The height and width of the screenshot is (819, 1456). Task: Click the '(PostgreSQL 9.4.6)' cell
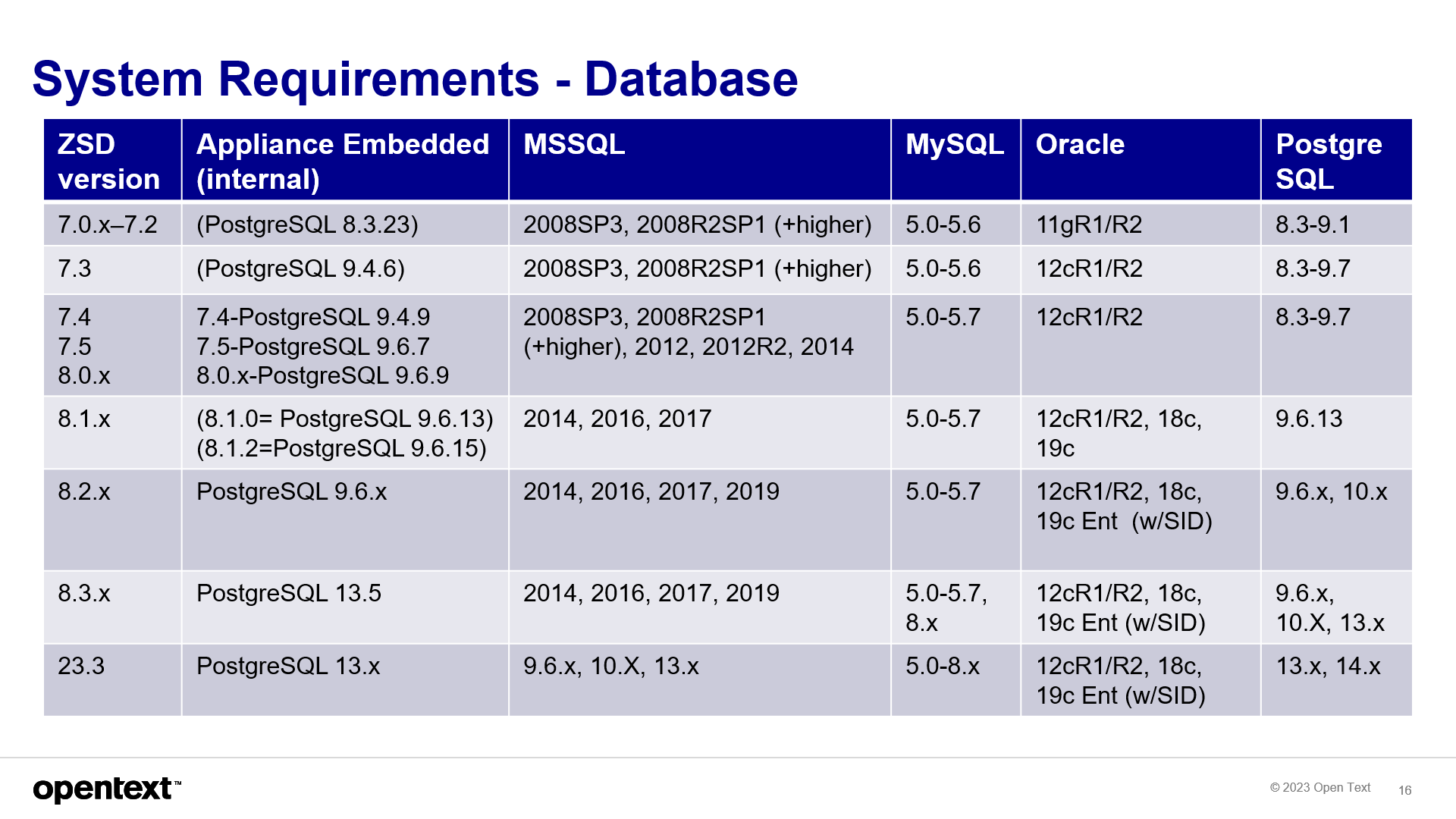(x=345, y=269)
